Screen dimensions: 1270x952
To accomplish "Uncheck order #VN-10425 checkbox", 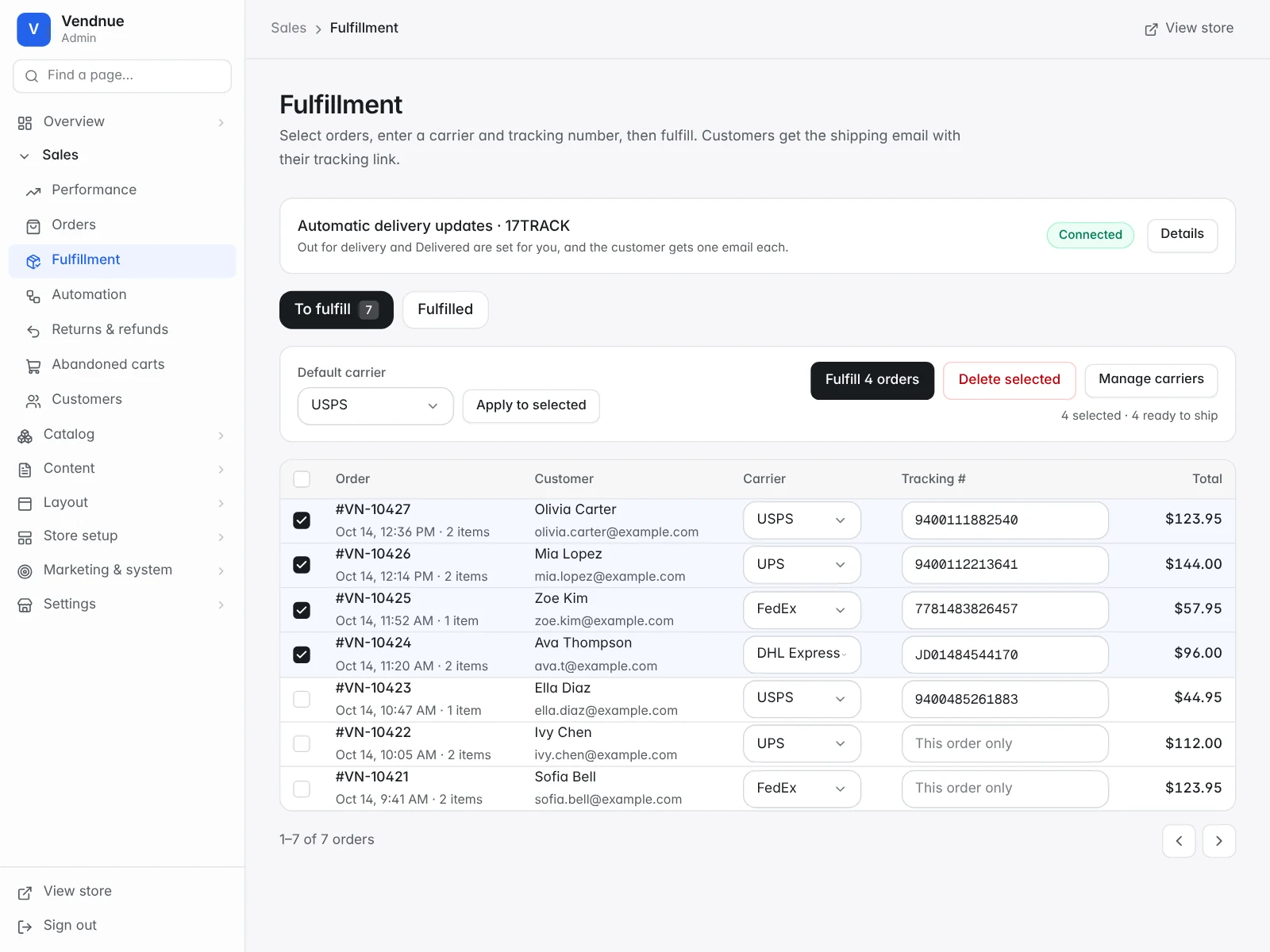I will click(302, 610).
